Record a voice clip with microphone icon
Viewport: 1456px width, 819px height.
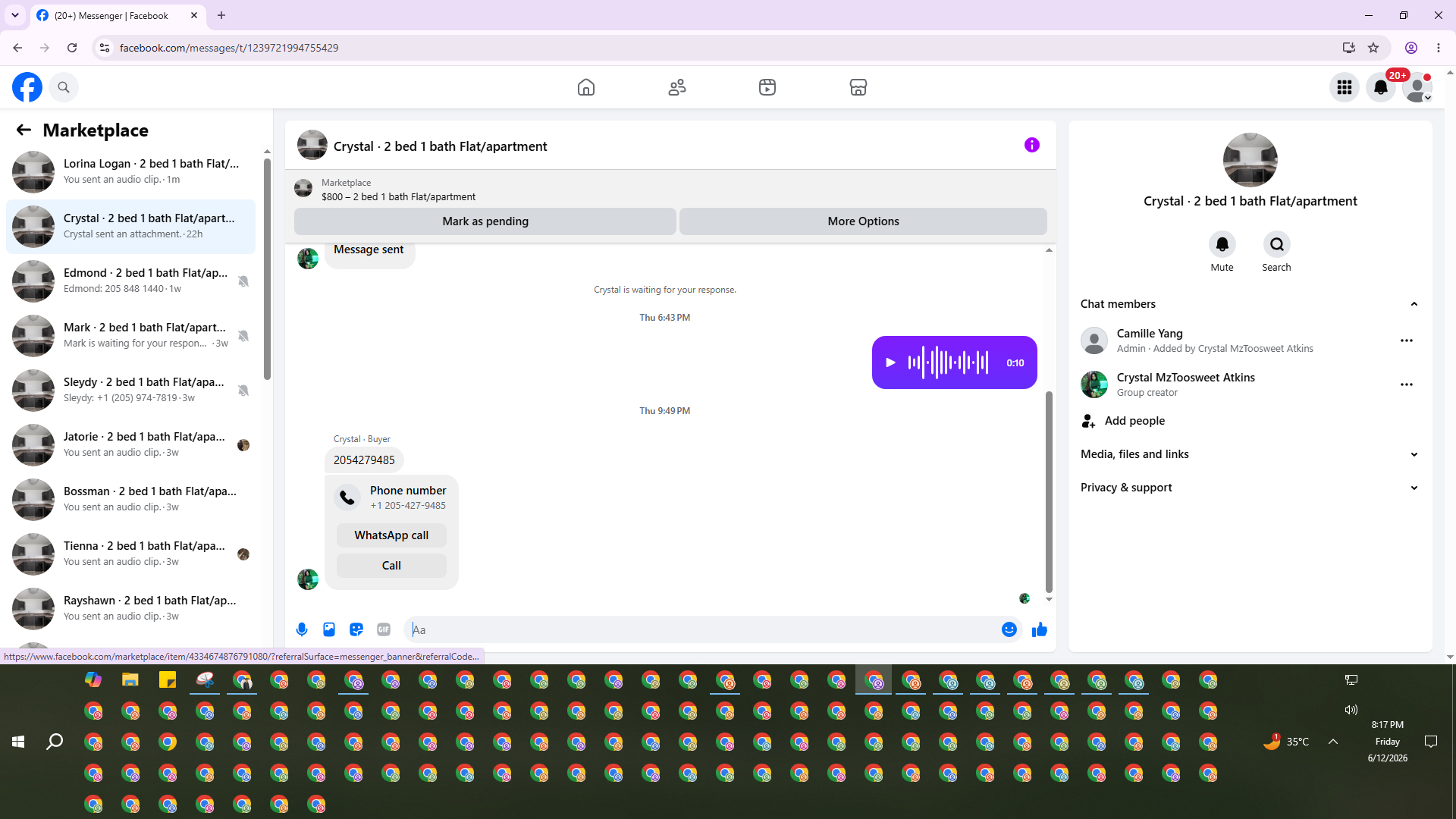pyautogui.click(x=302, y=629)
